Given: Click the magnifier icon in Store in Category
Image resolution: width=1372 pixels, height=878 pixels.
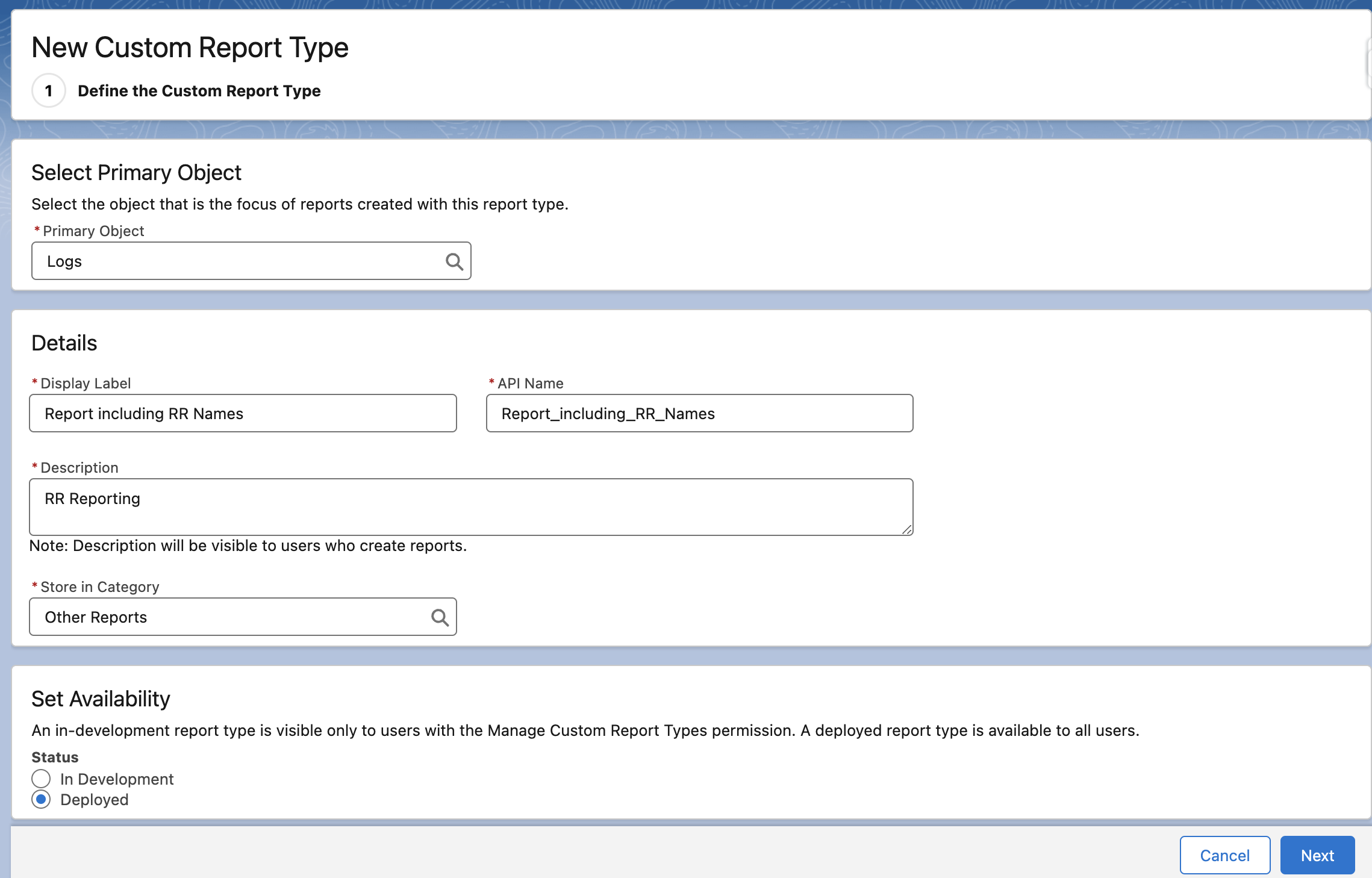Looking at the screenshot, I should click(x=440, y=617).
